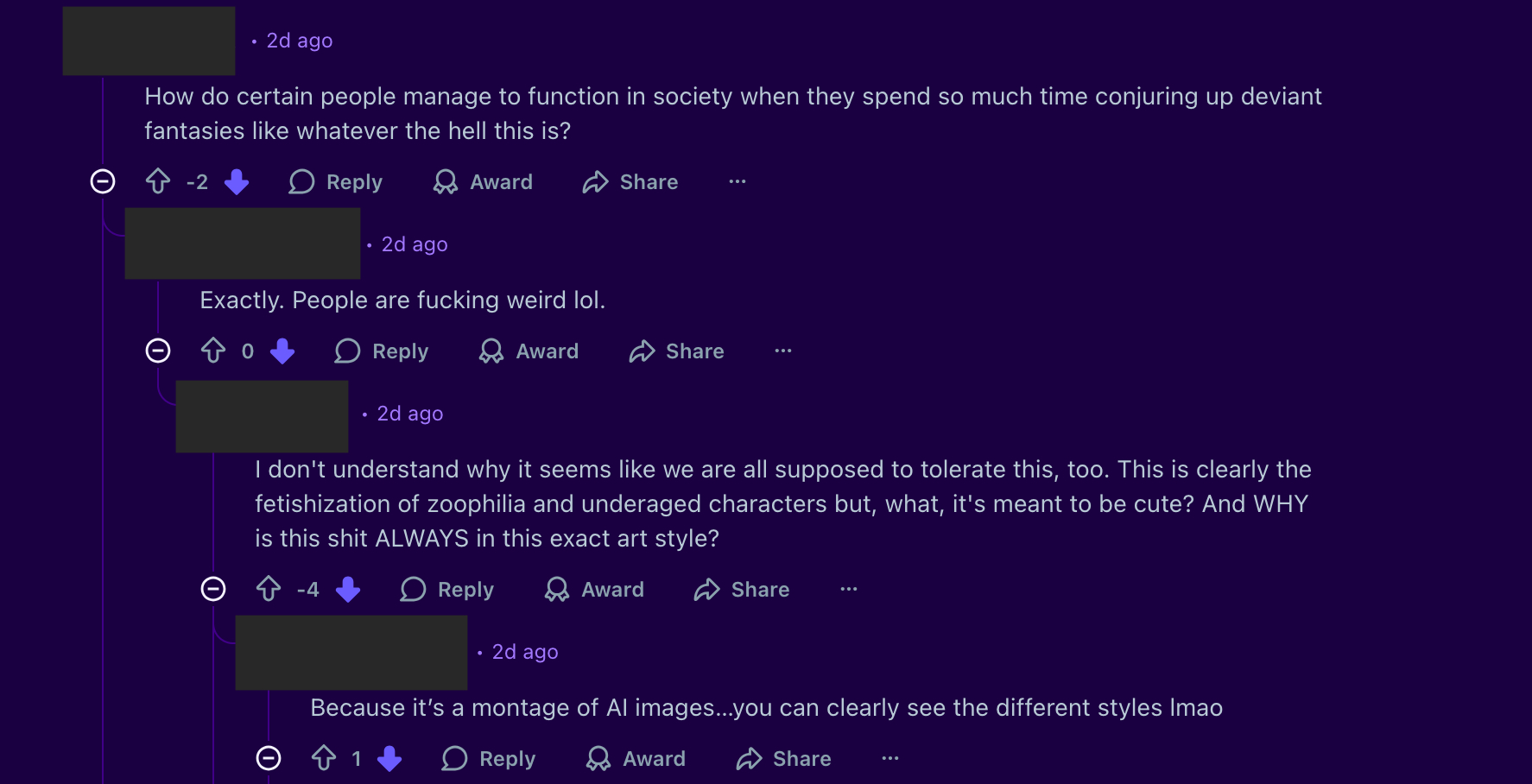Open overflow menu on score 0 comment
This screenshot has height=784, width=1532.
(782, 351)
